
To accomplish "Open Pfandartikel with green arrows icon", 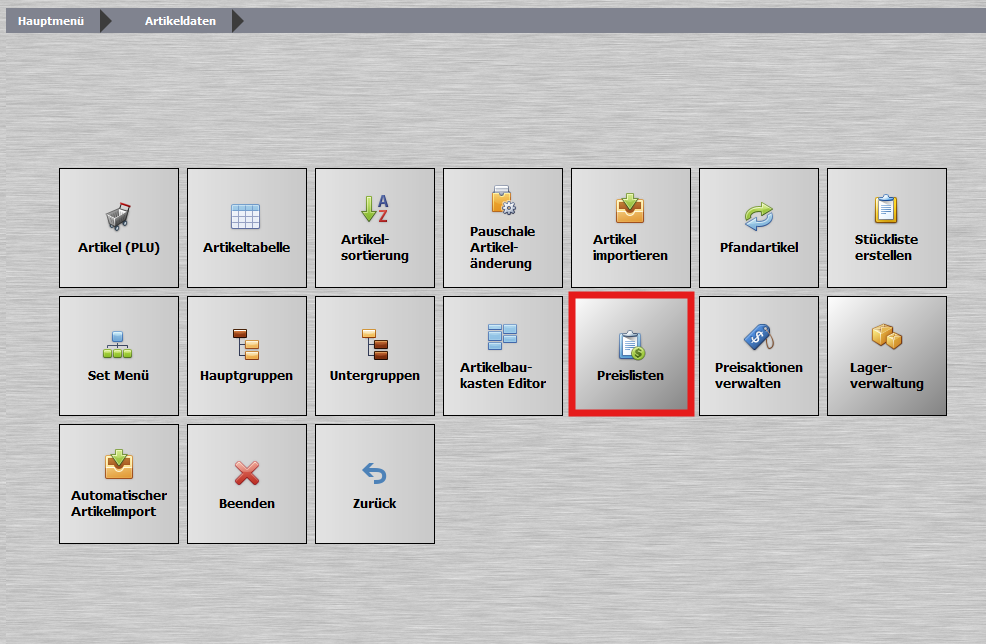I will (x=759, y=228).
